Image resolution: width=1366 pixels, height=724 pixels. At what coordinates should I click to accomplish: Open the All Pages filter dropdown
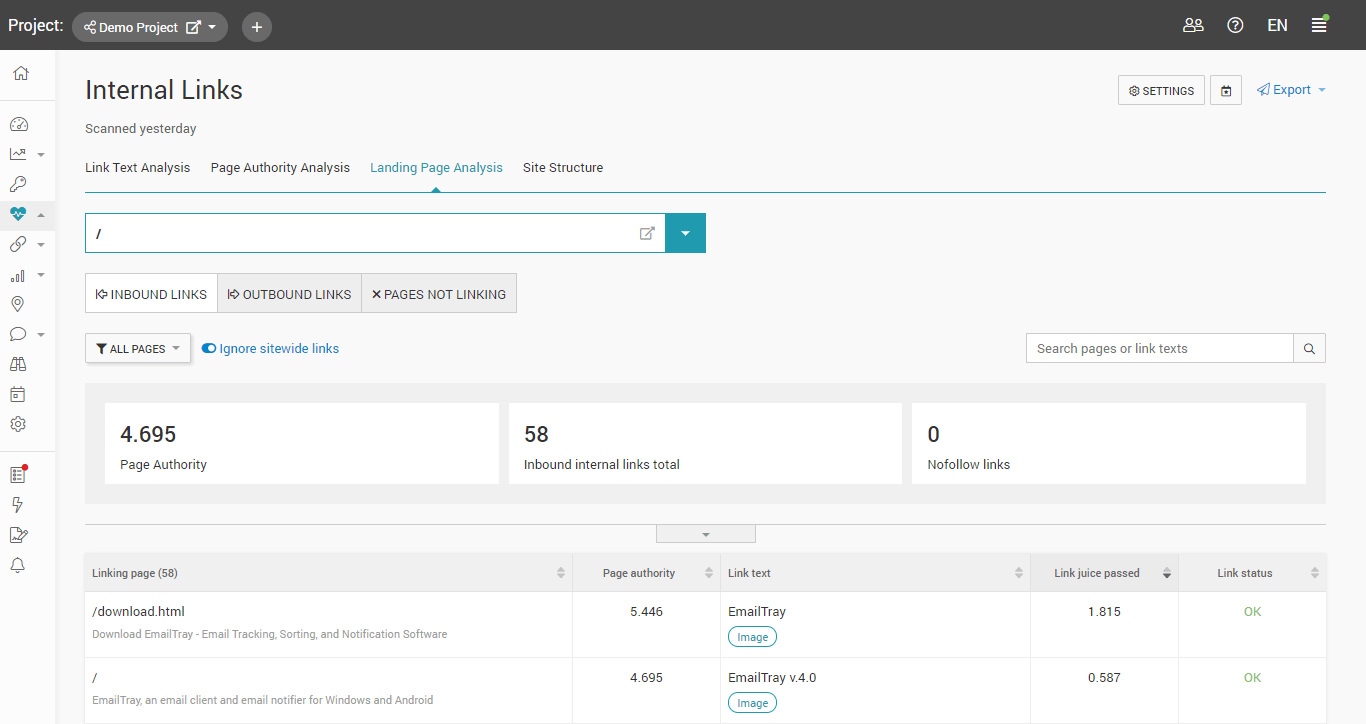138,349
